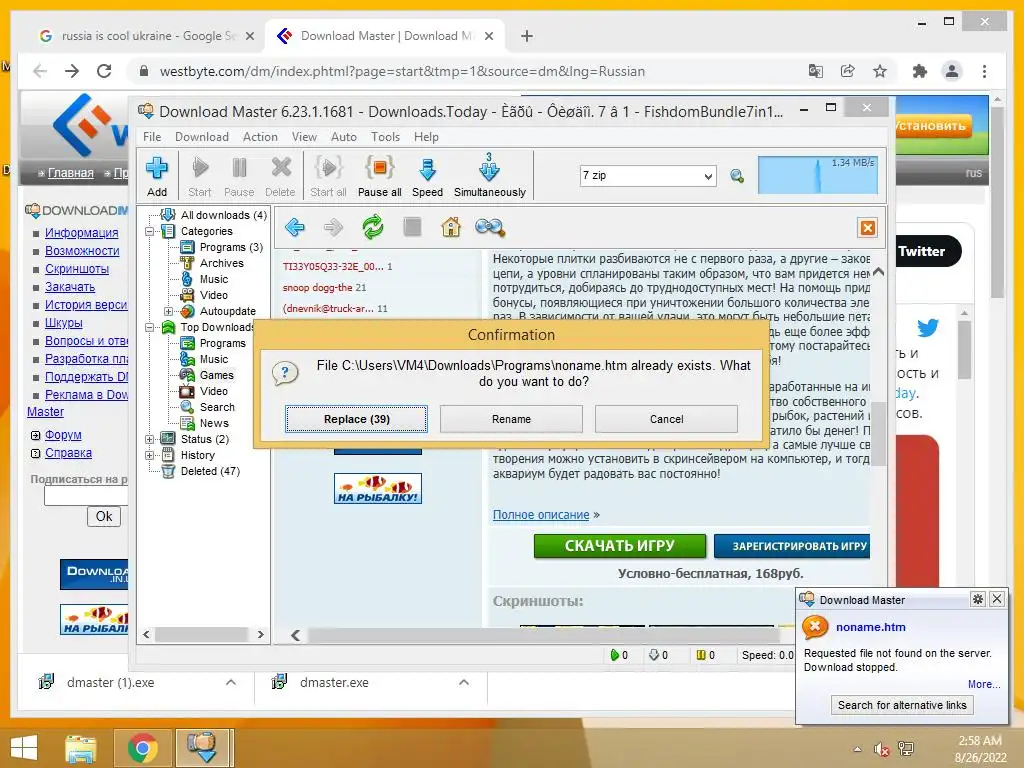The image size is (1024, 768).
Task: Open the Download menu
Action: [202, 136]
